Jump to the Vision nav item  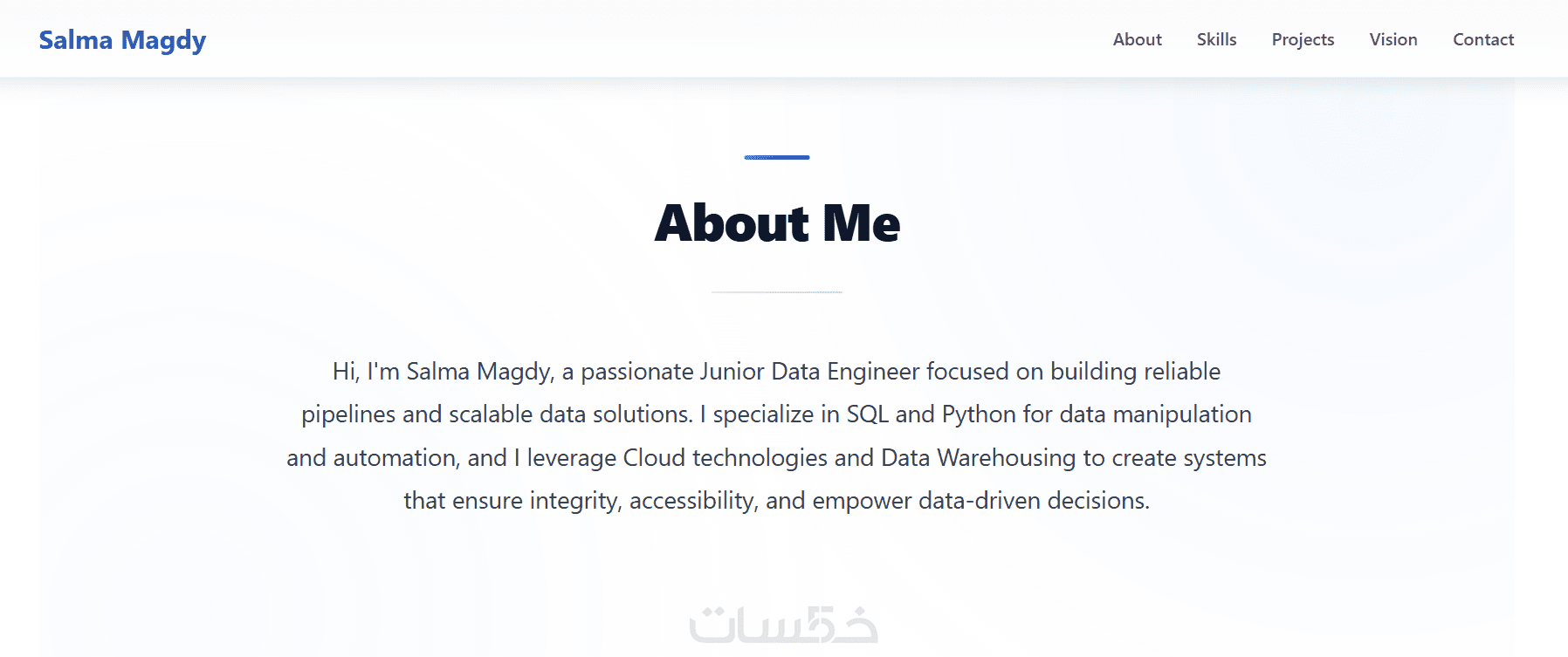pos(1393,39)
